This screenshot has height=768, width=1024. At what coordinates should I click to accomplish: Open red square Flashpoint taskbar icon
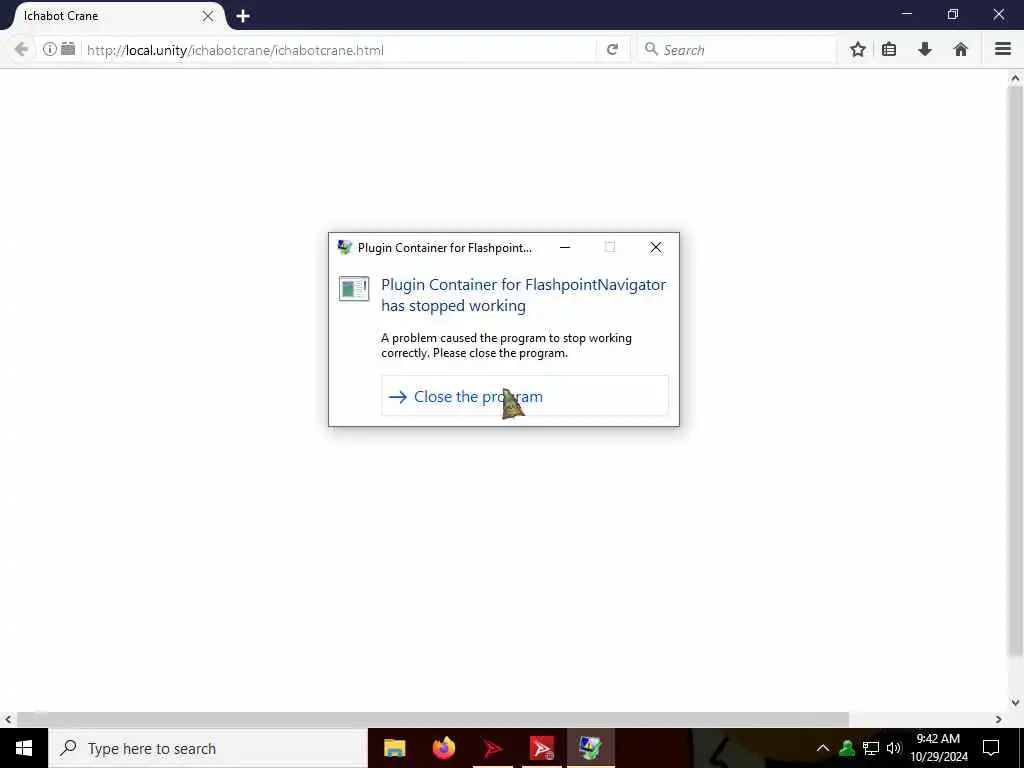(x=542, y=748)
